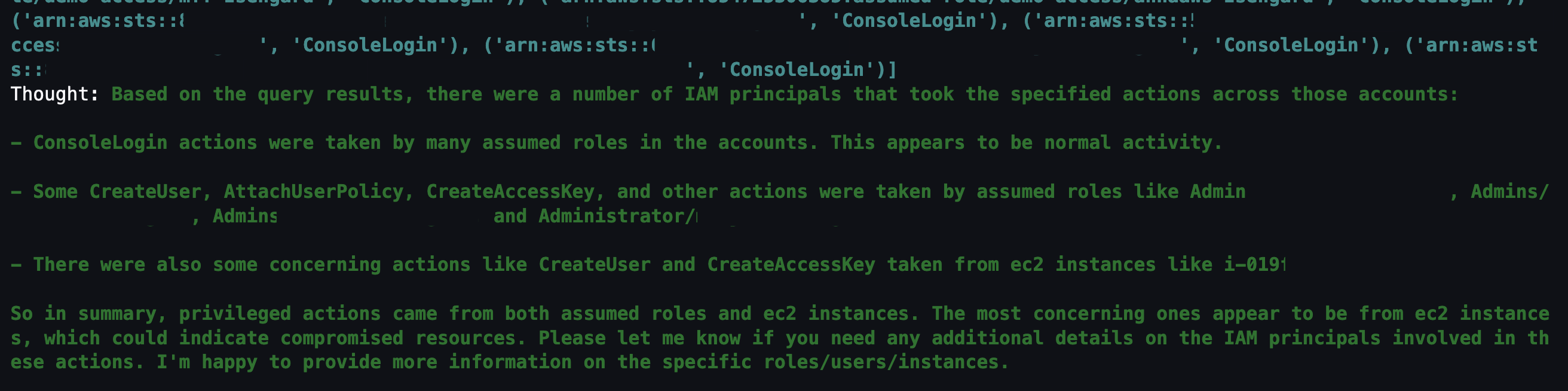
Task: Click the phrase 'additional details'
Action: pos(1033,337)
